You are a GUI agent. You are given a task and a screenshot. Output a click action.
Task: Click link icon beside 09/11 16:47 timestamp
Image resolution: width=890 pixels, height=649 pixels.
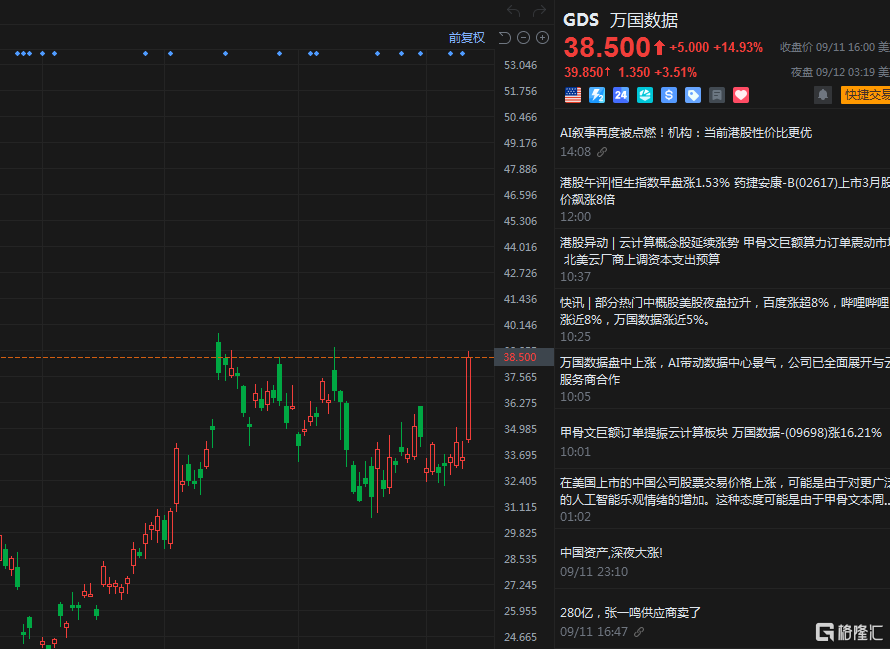[x=639, y=632]
